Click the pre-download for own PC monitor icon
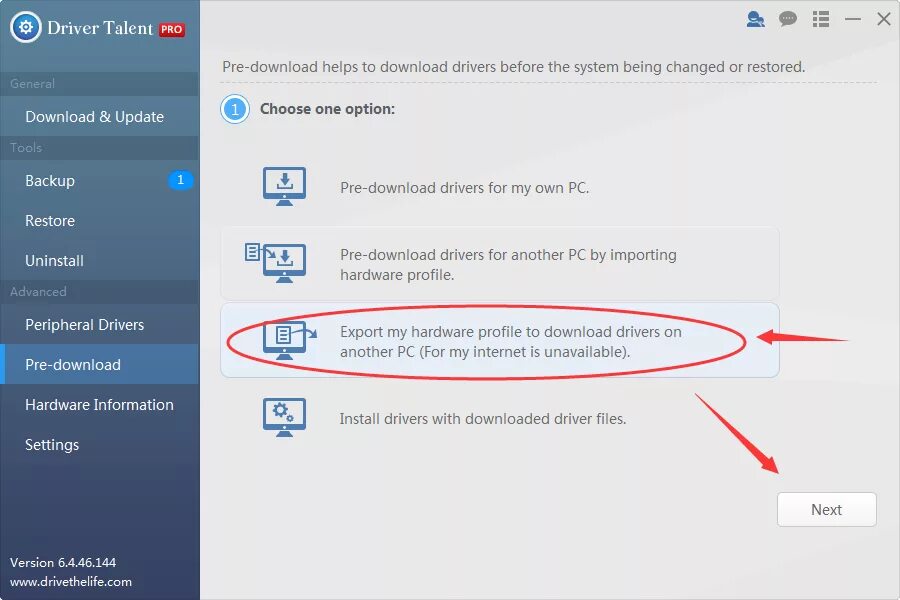Screen dimensions: 900x600 click(x=284, y=186)
